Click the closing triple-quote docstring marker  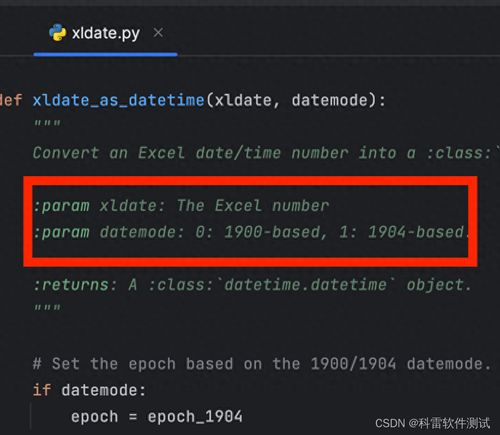47,307
